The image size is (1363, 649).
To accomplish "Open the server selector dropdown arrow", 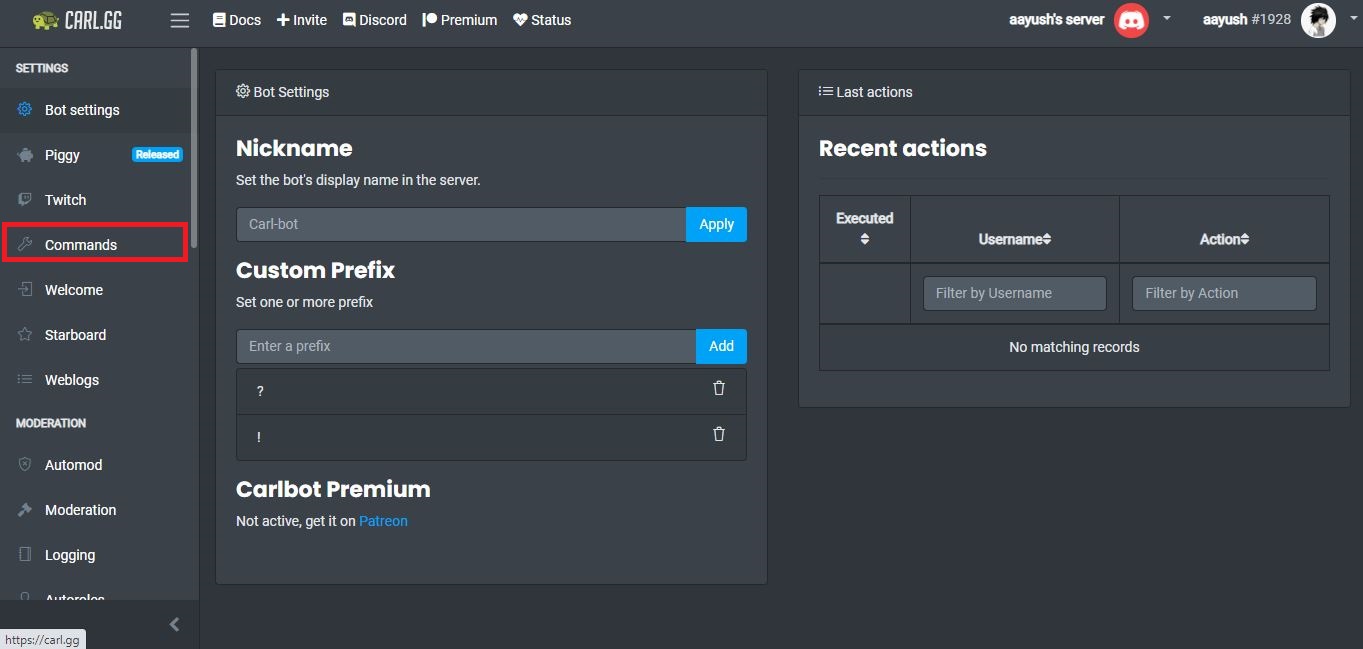I will [1166, 18].
